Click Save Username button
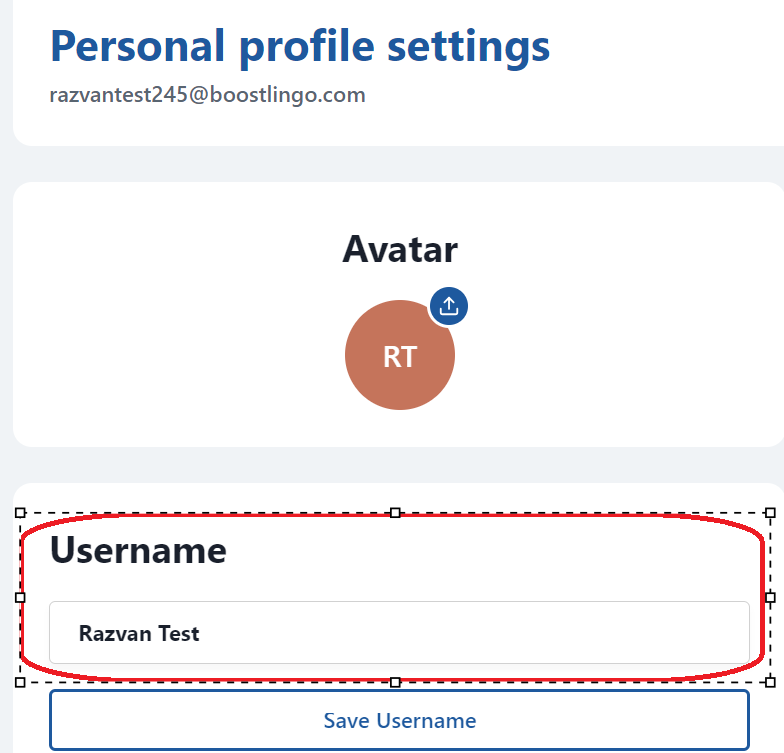 (x=400, y=720)
